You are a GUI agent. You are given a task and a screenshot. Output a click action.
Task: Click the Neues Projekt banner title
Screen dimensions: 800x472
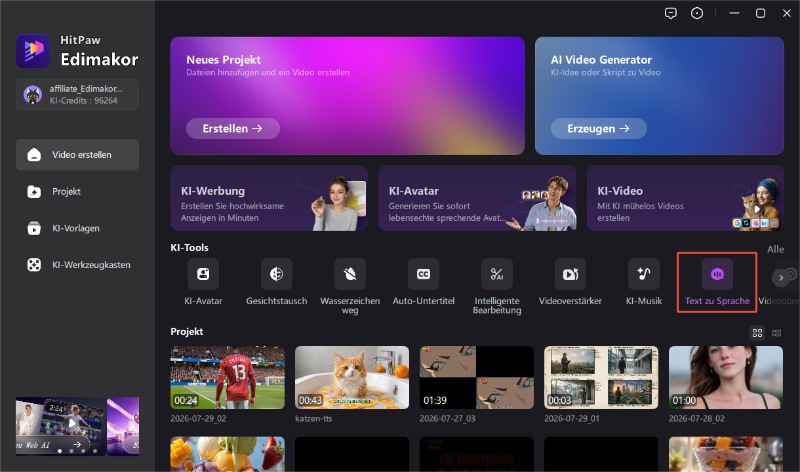click(x=223, y=60)
